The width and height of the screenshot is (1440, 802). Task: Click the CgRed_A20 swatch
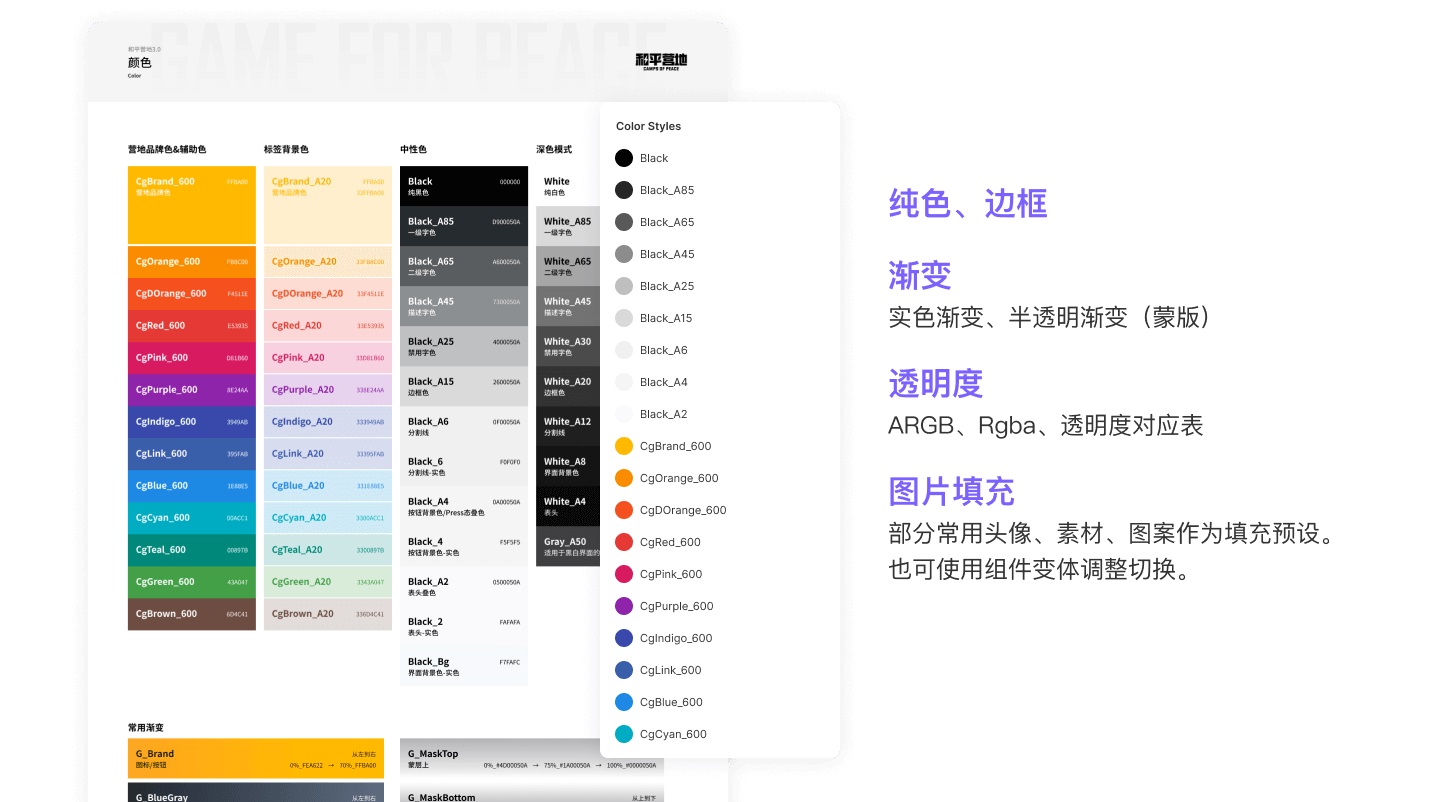328,326
